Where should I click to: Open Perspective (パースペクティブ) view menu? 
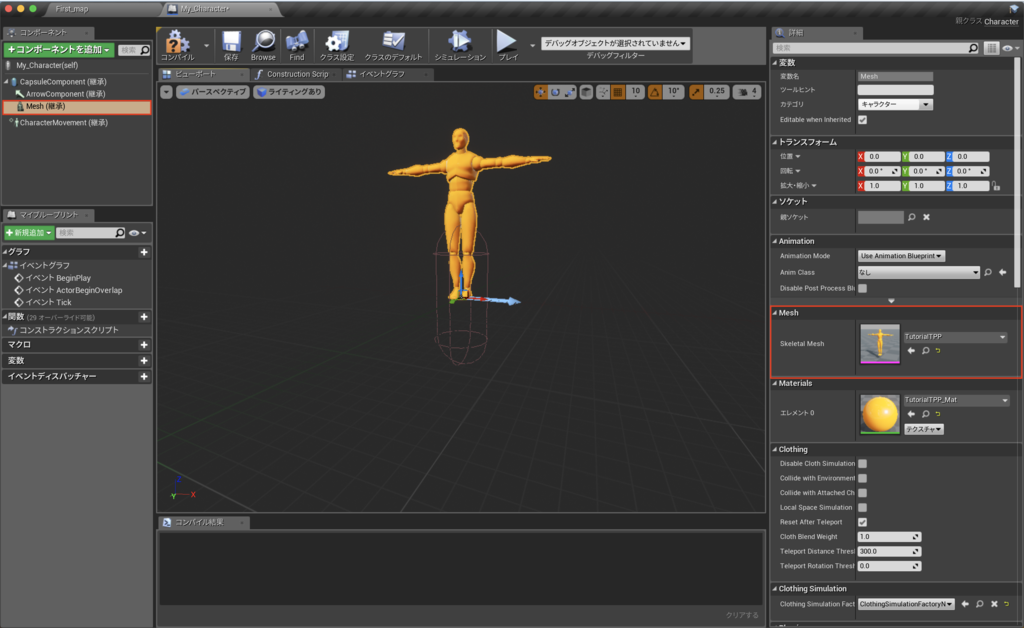[213, 92]
